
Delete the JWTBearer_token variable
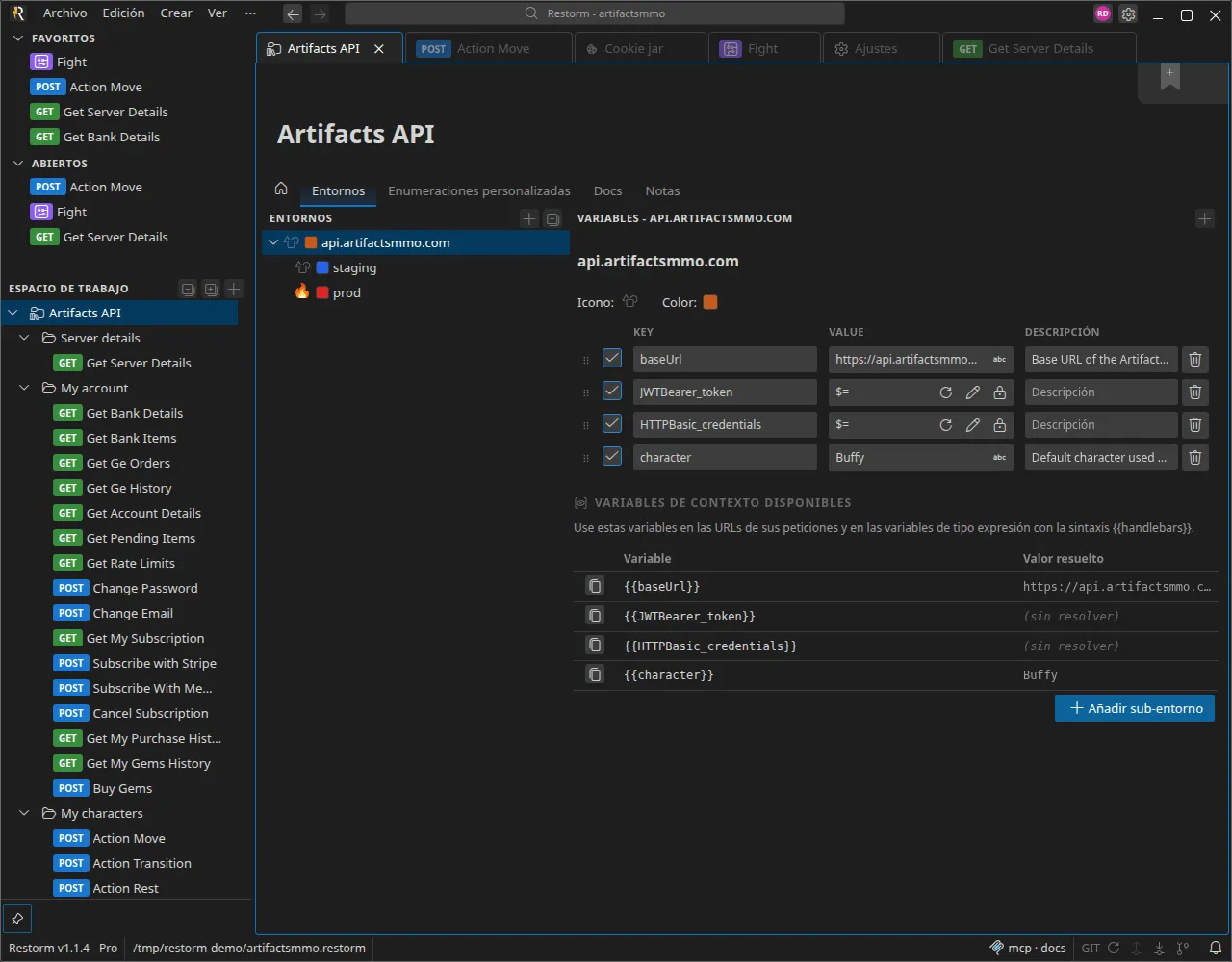coord(1195,392)
